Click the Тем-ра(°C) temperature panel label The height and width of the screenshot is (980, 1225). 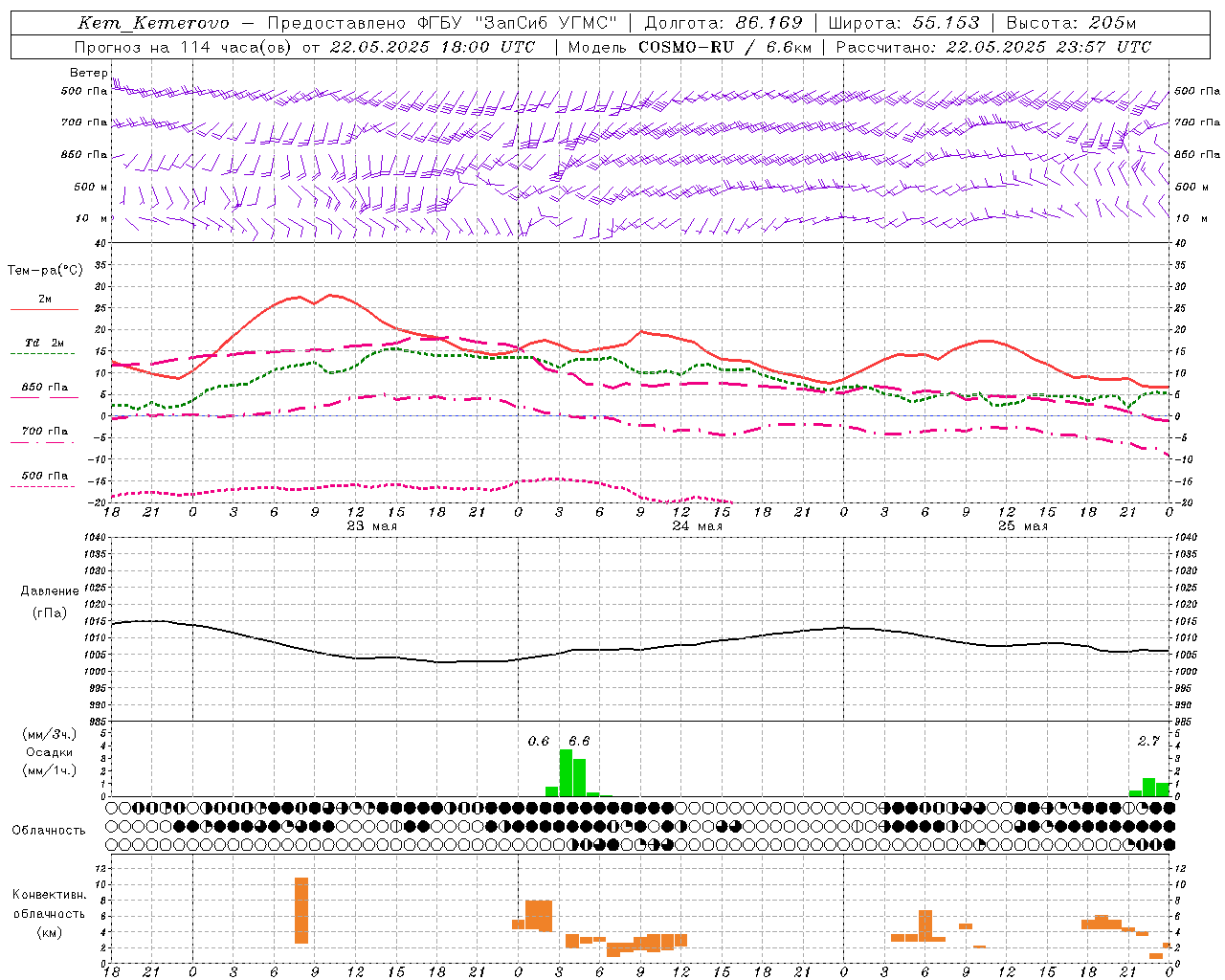click(x=45, y=271)
